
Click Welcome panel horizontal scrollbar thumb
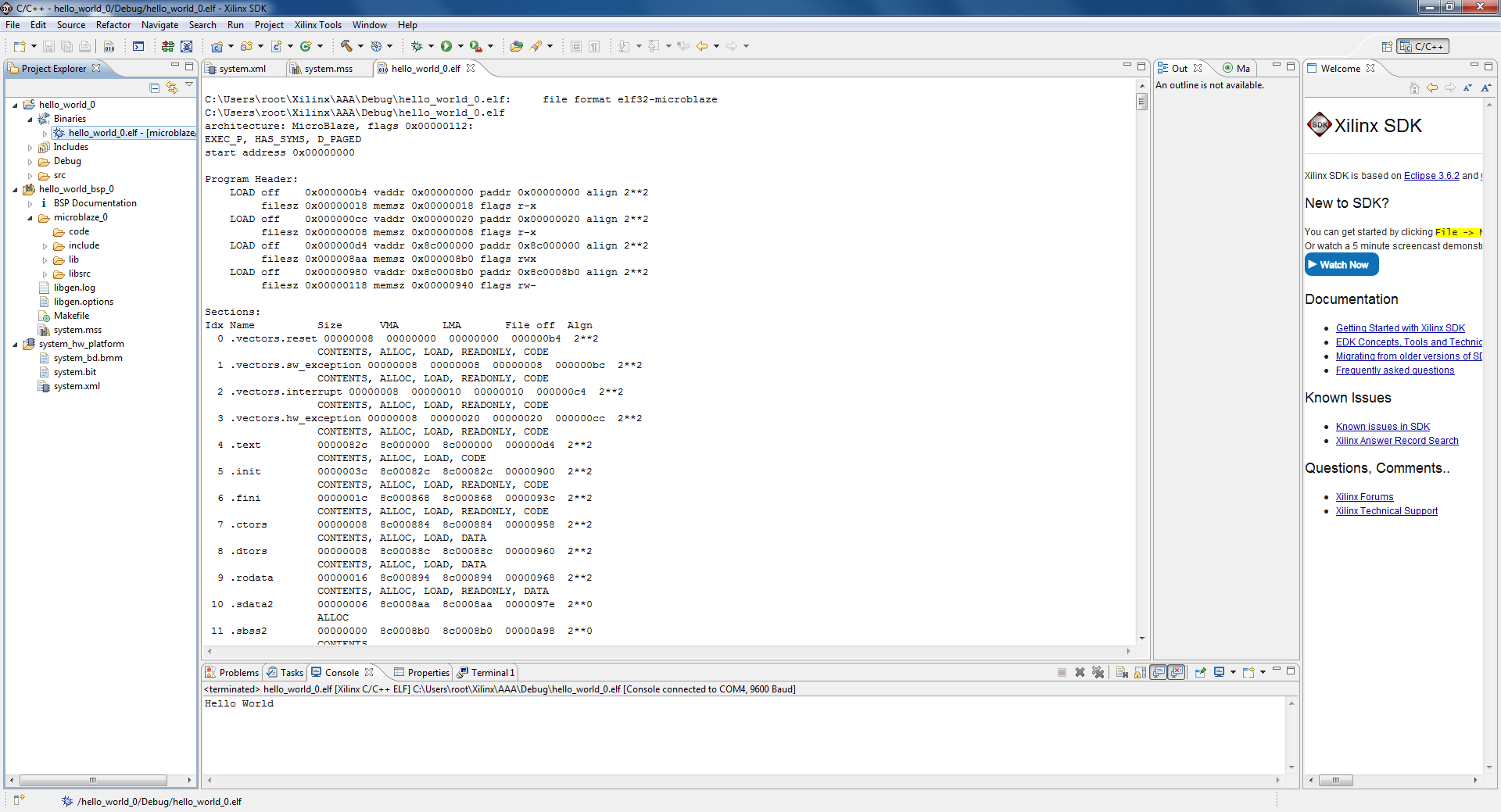coord(1336,780)
